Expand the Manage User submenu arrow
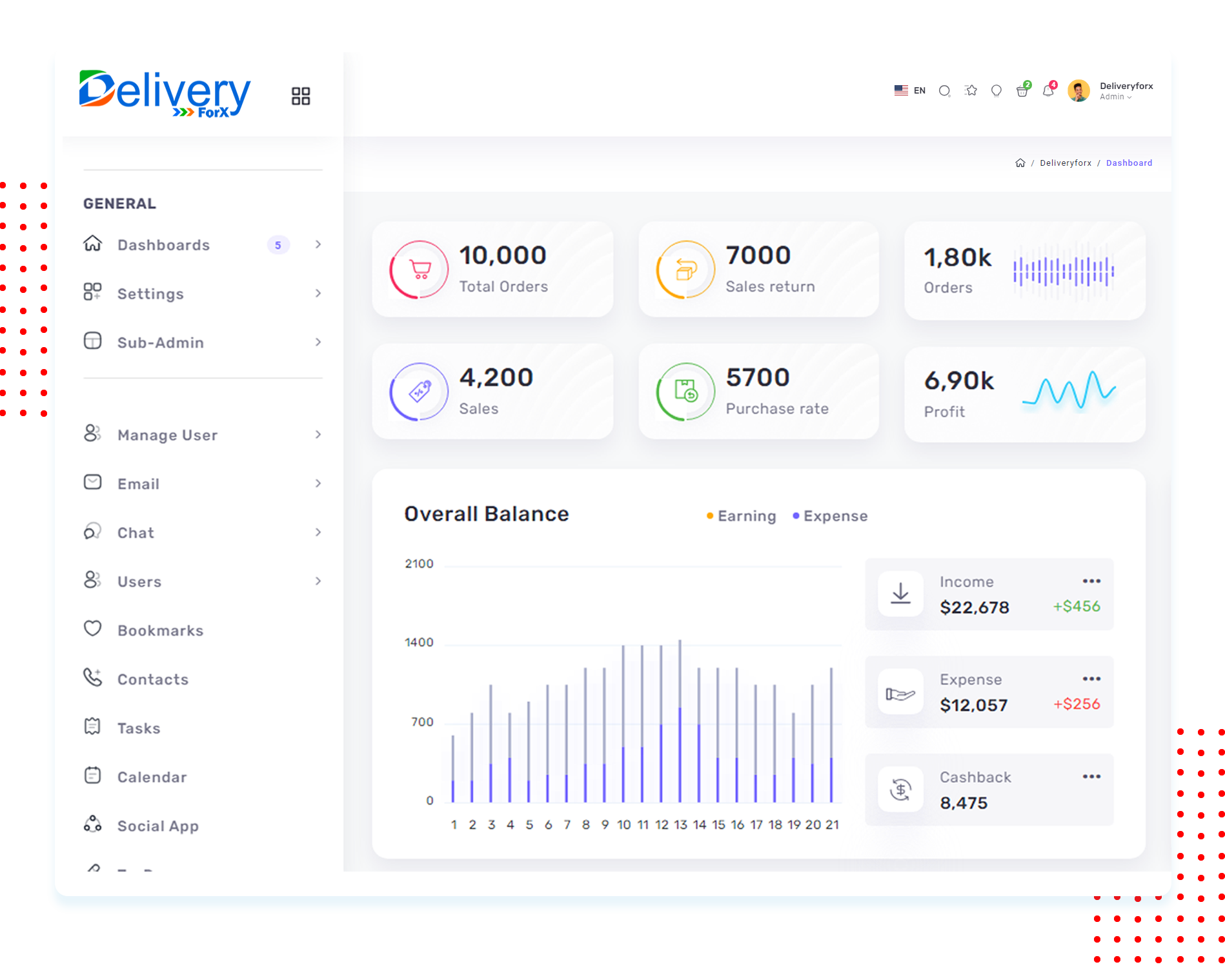Screen dimensions: 1225x980 point(318,435)
